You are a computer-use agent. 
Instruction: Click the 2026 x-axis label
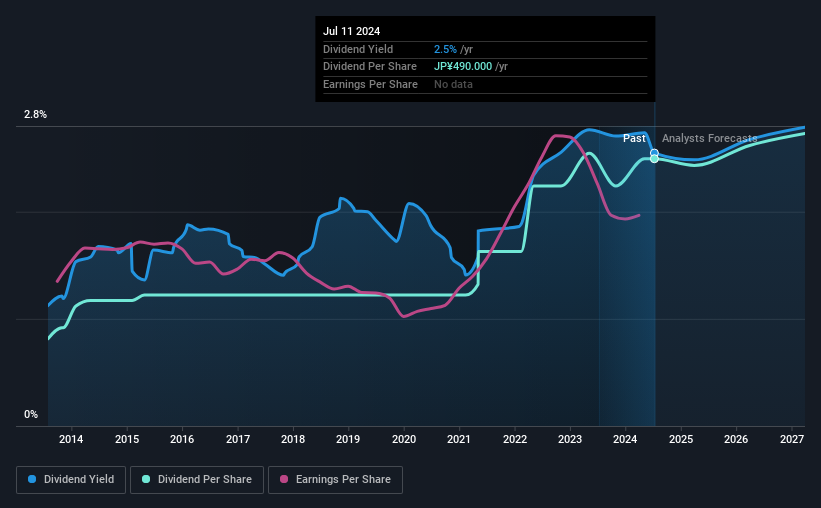pos(736,439)
